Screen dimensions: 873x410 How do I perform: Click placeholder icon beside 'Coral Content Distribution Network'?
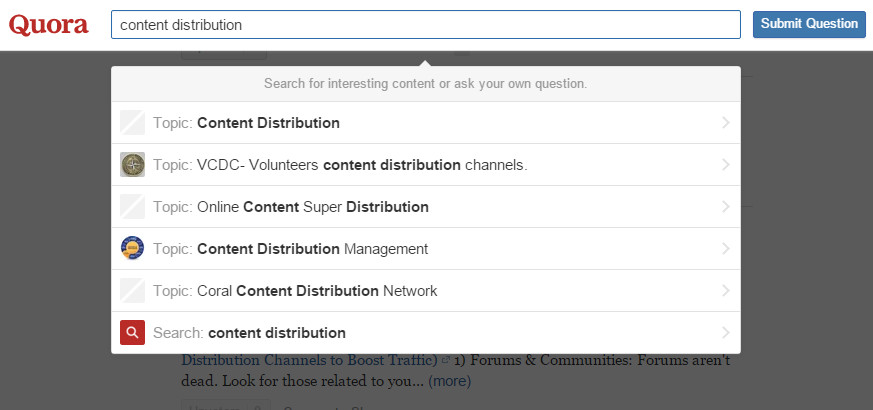(x=133, y=291)
